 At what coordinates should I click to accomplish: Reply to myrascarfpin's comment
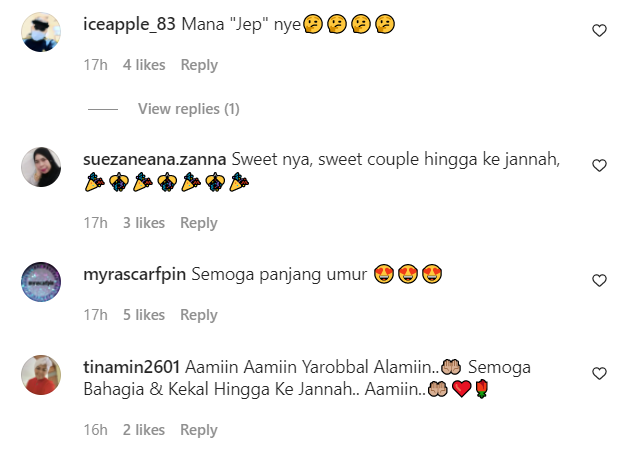click(199, 315)
